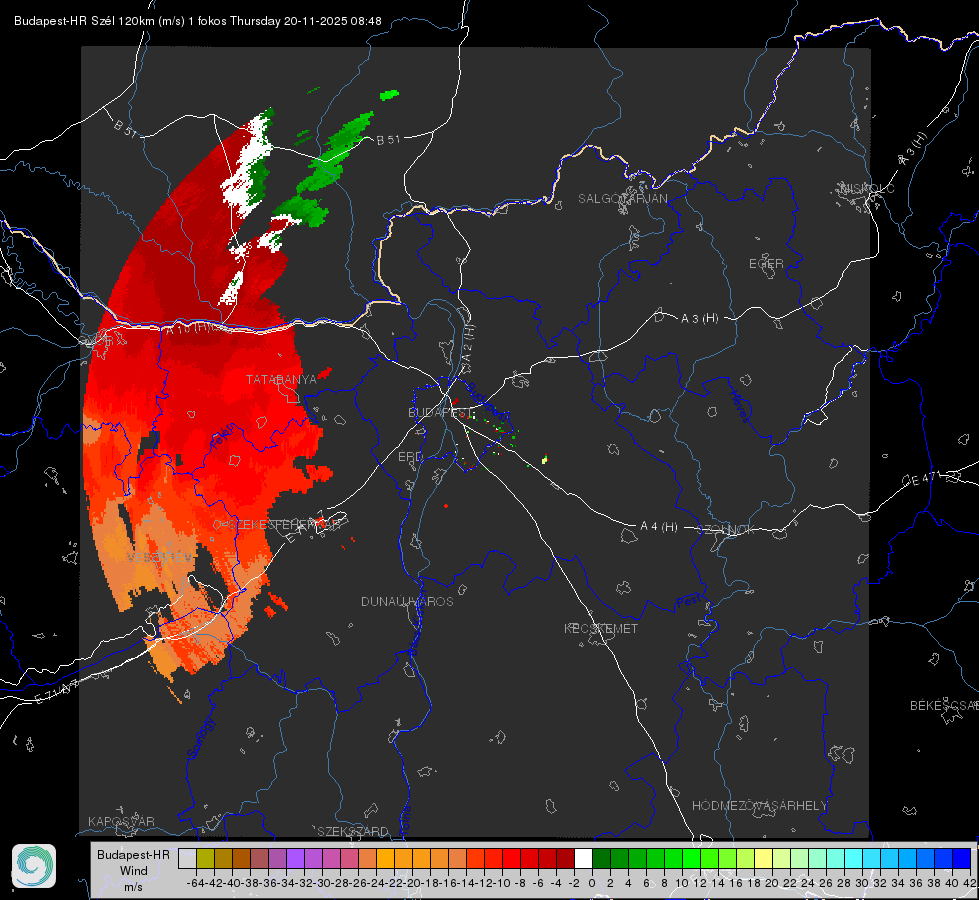Select the white zero-velocity swatch in the legend
The height and width of the screenshot is (900, 979).
coord(583,858)
